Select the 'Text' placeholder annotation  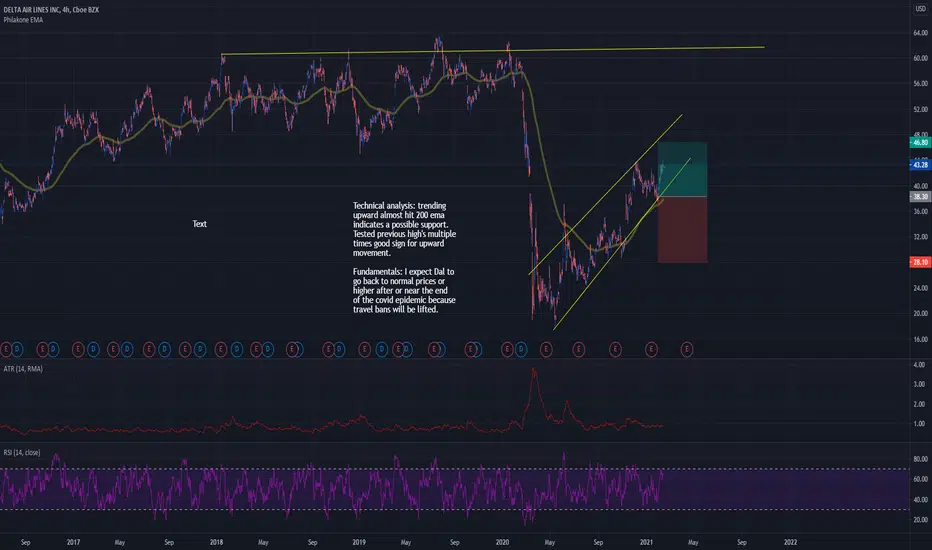(x=200, y=224)
